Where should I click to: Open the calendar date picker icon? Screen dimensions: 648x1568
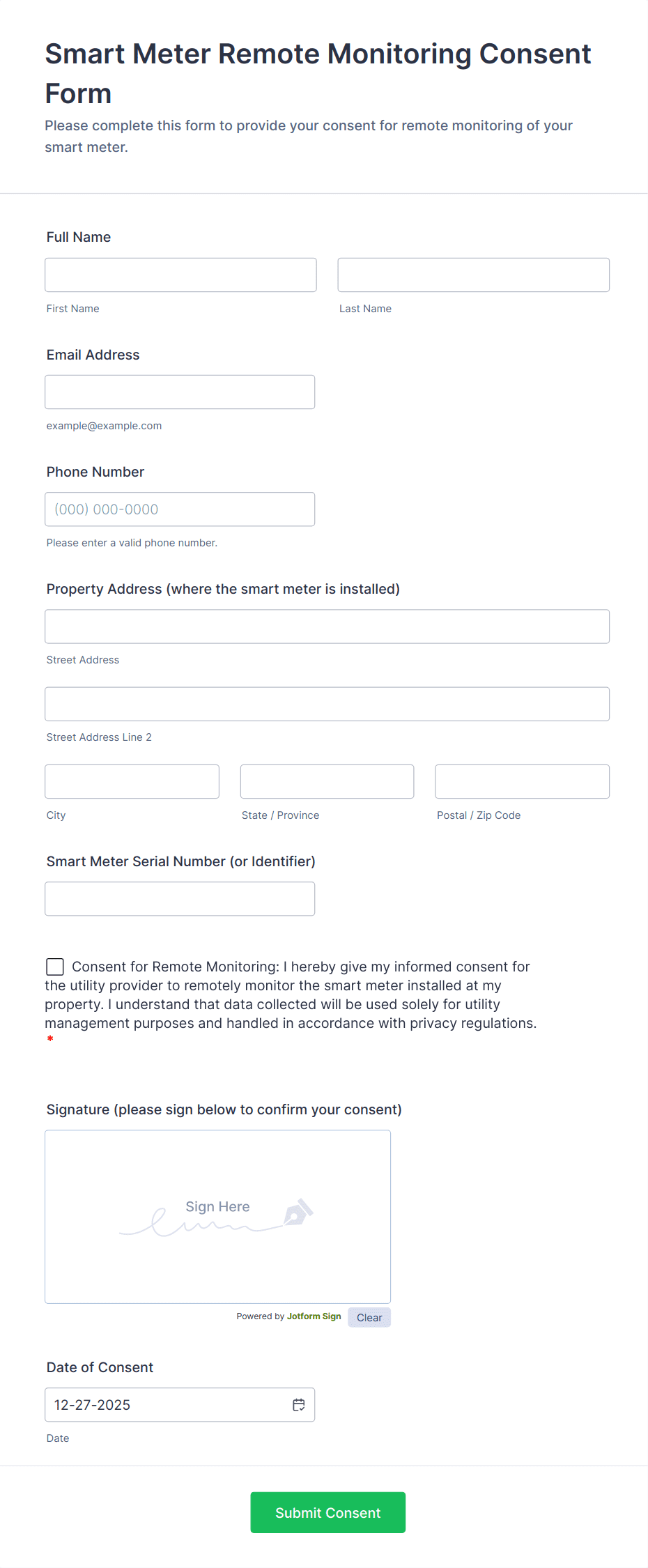coord(298,1404)
